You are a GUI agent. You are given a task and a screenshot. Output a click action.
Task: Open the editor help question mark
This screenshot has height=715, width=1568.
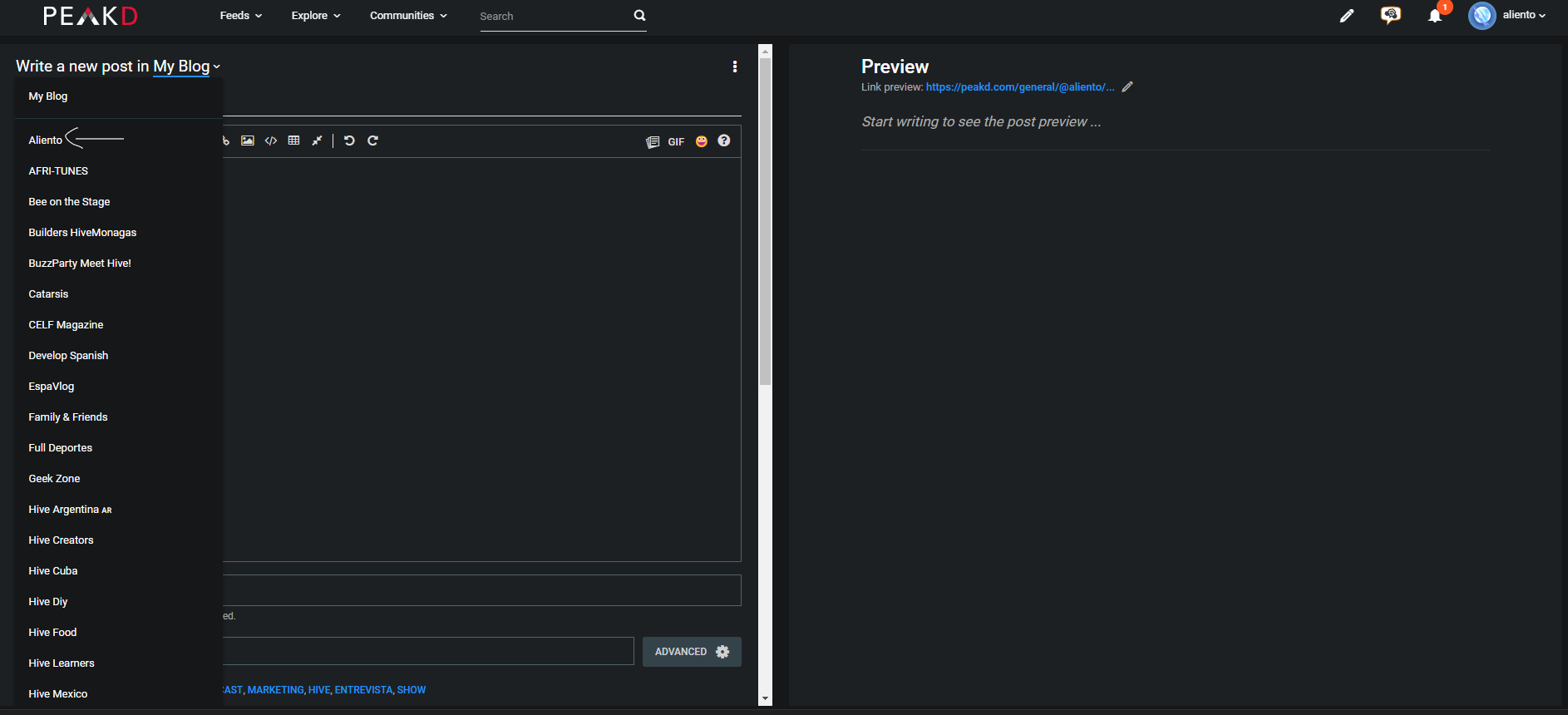point(724,141)
